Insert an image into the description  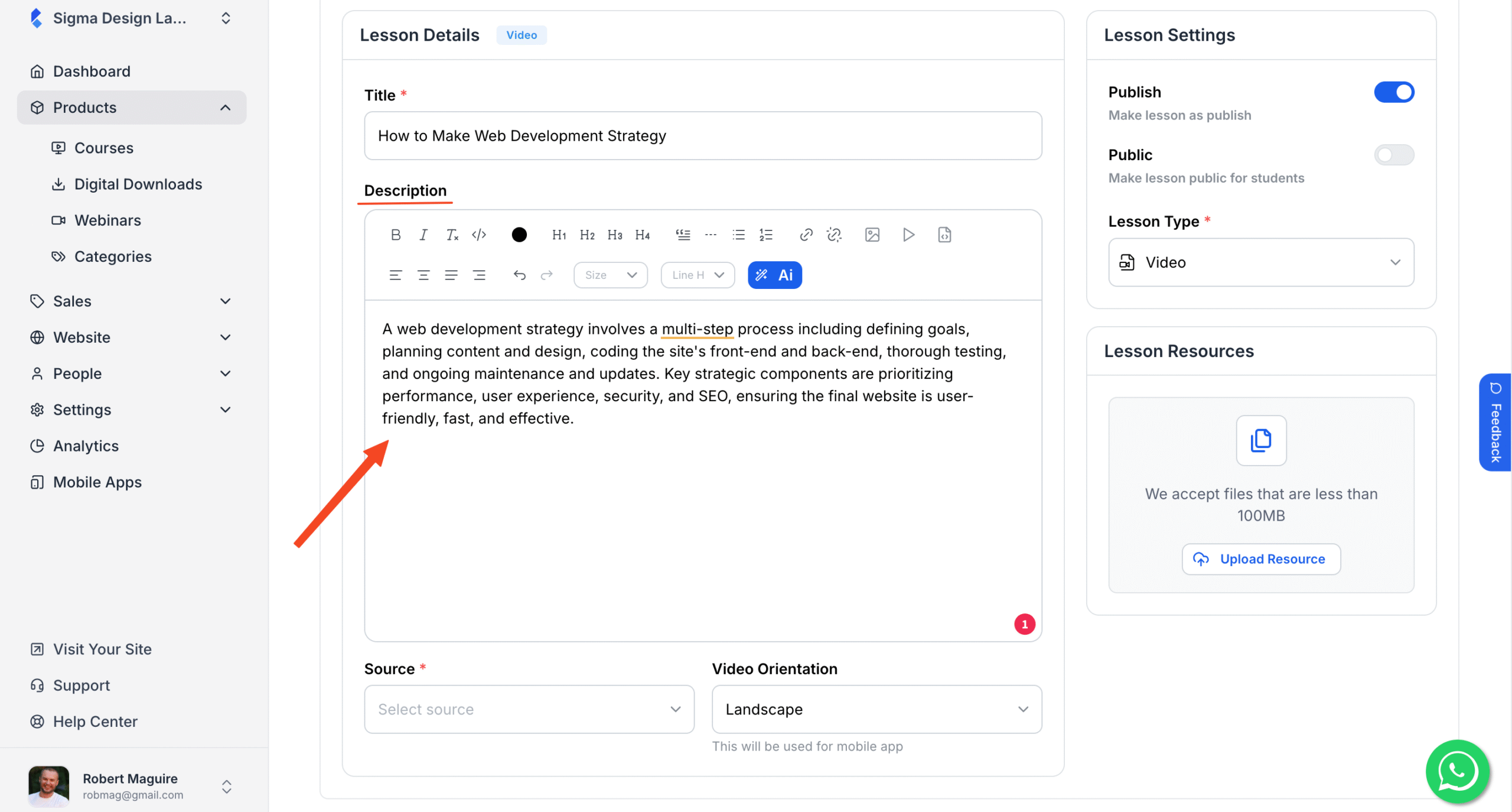coord(872,235)
